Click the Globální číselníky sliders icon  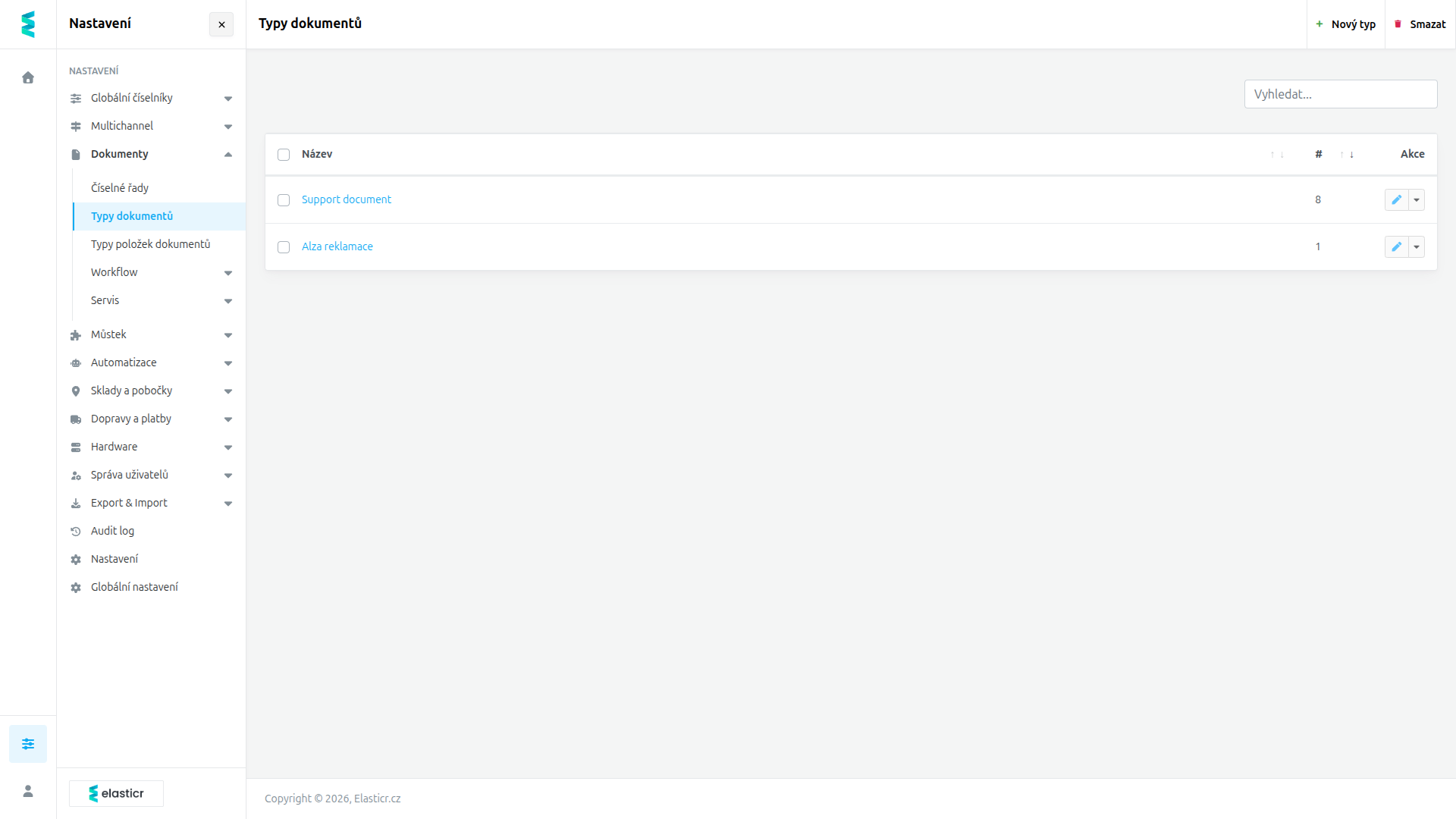pyautogui.click(x=76, y=99)
